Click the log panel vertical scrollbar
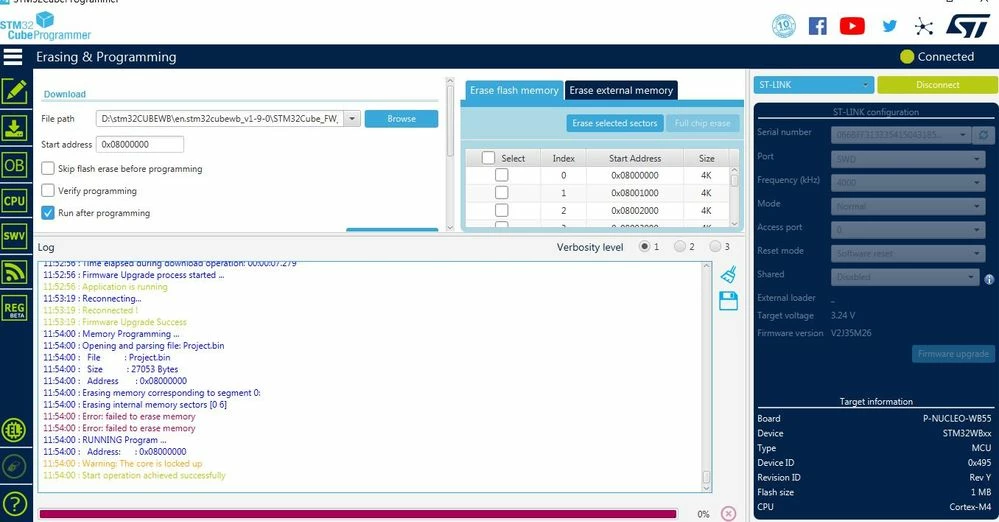The width and height of the screenshot is (999, 522). (x=707, y=377)
